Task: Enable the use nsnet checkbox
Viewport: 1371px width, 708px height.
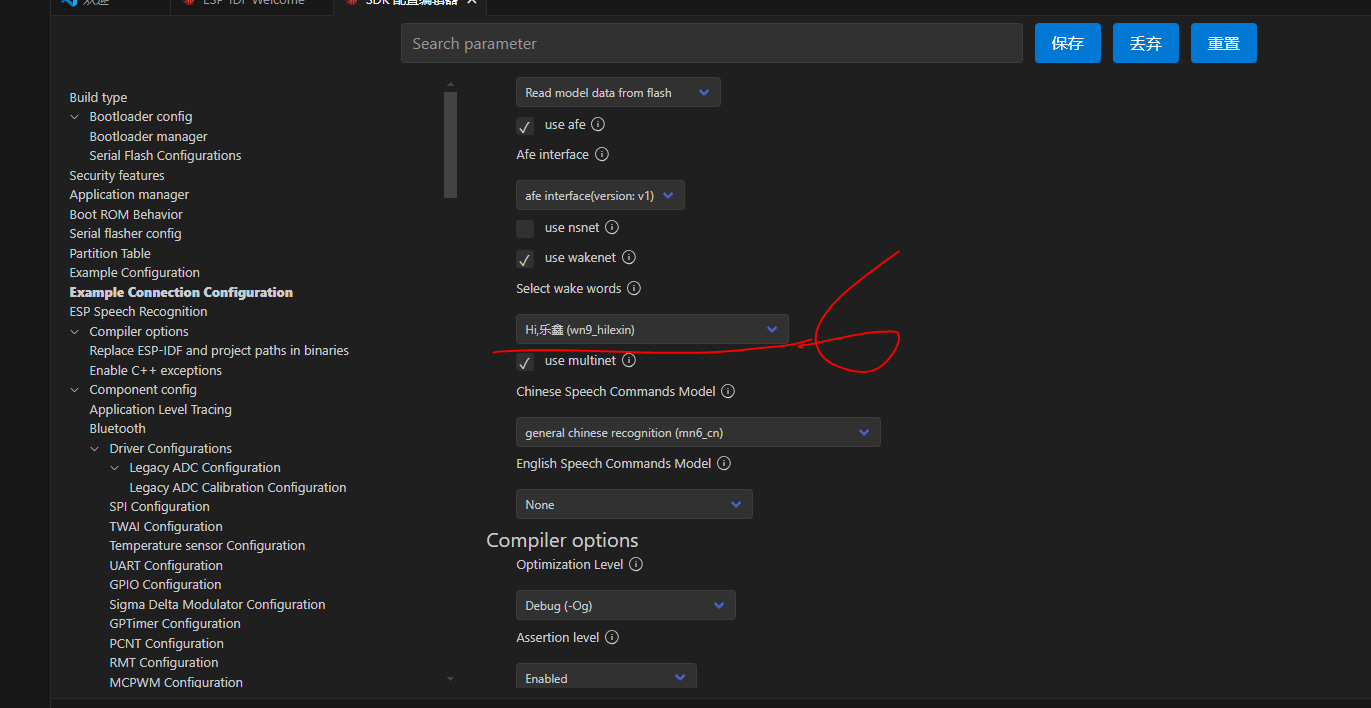Action: pyautogui.click(x=525, y=228)
